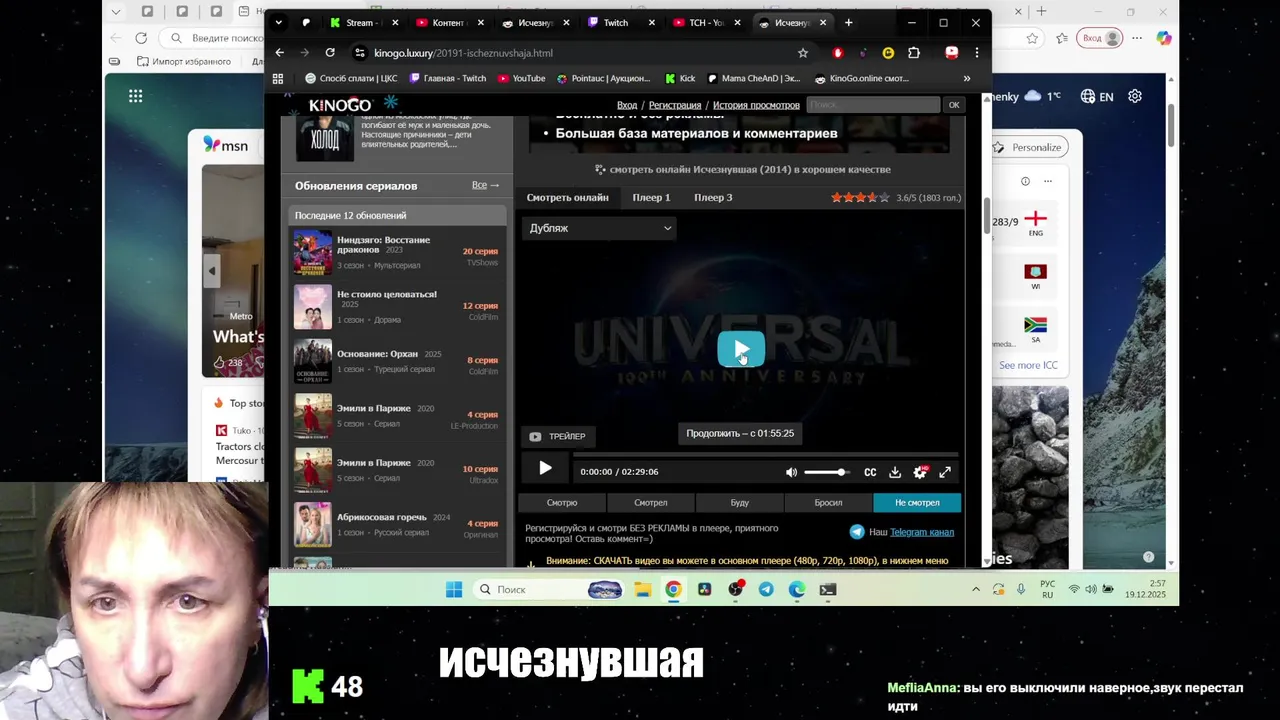Go back in the Chrome window
Image resolution: width=1280 pixels, height=720 pixels.
point(280,53)
